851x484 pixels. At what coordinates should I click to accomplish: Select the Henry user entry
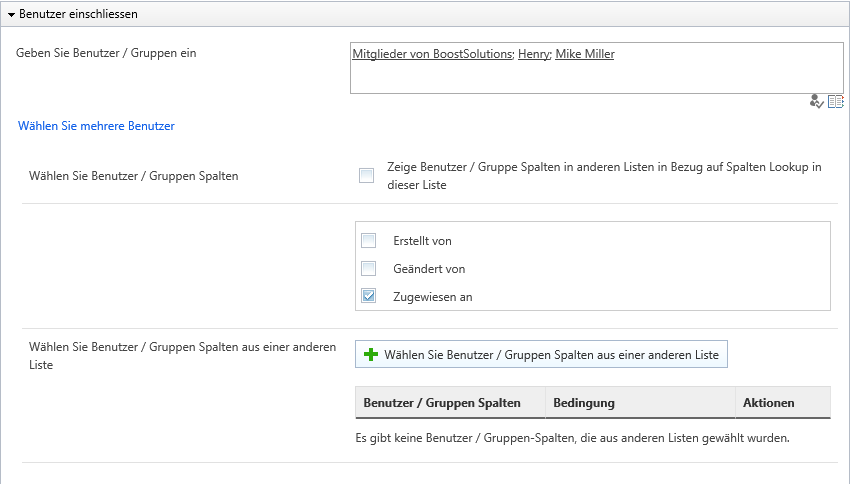[534, 54]
